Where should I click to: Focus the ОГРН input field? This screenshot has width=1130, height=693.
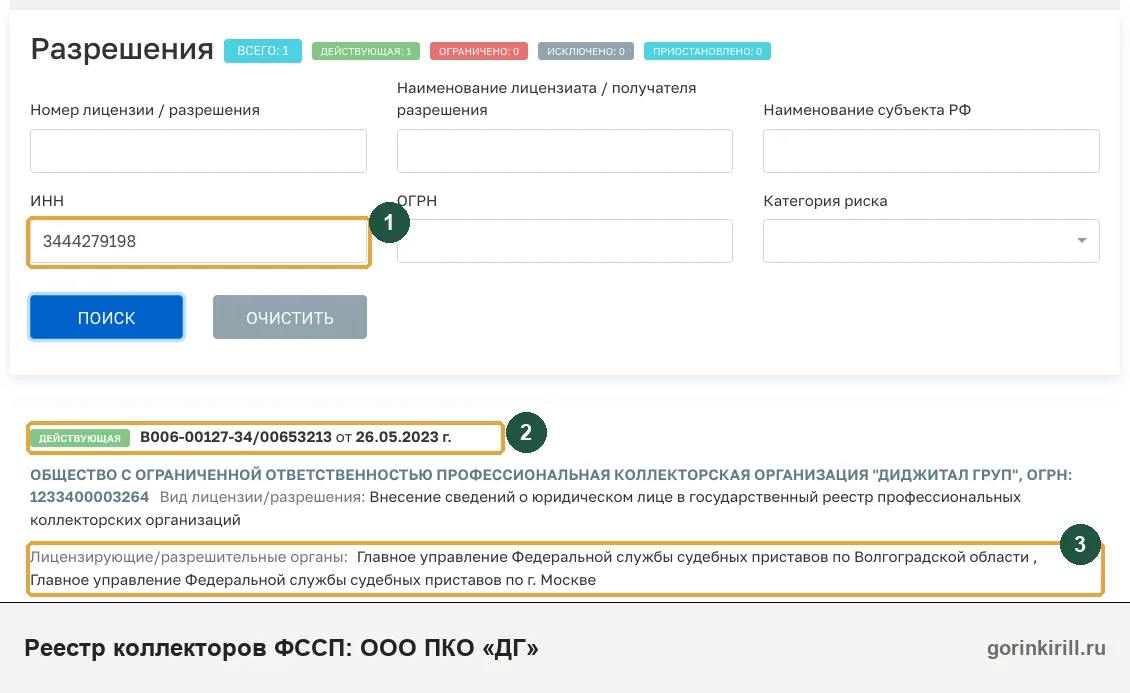coord(564,241)
